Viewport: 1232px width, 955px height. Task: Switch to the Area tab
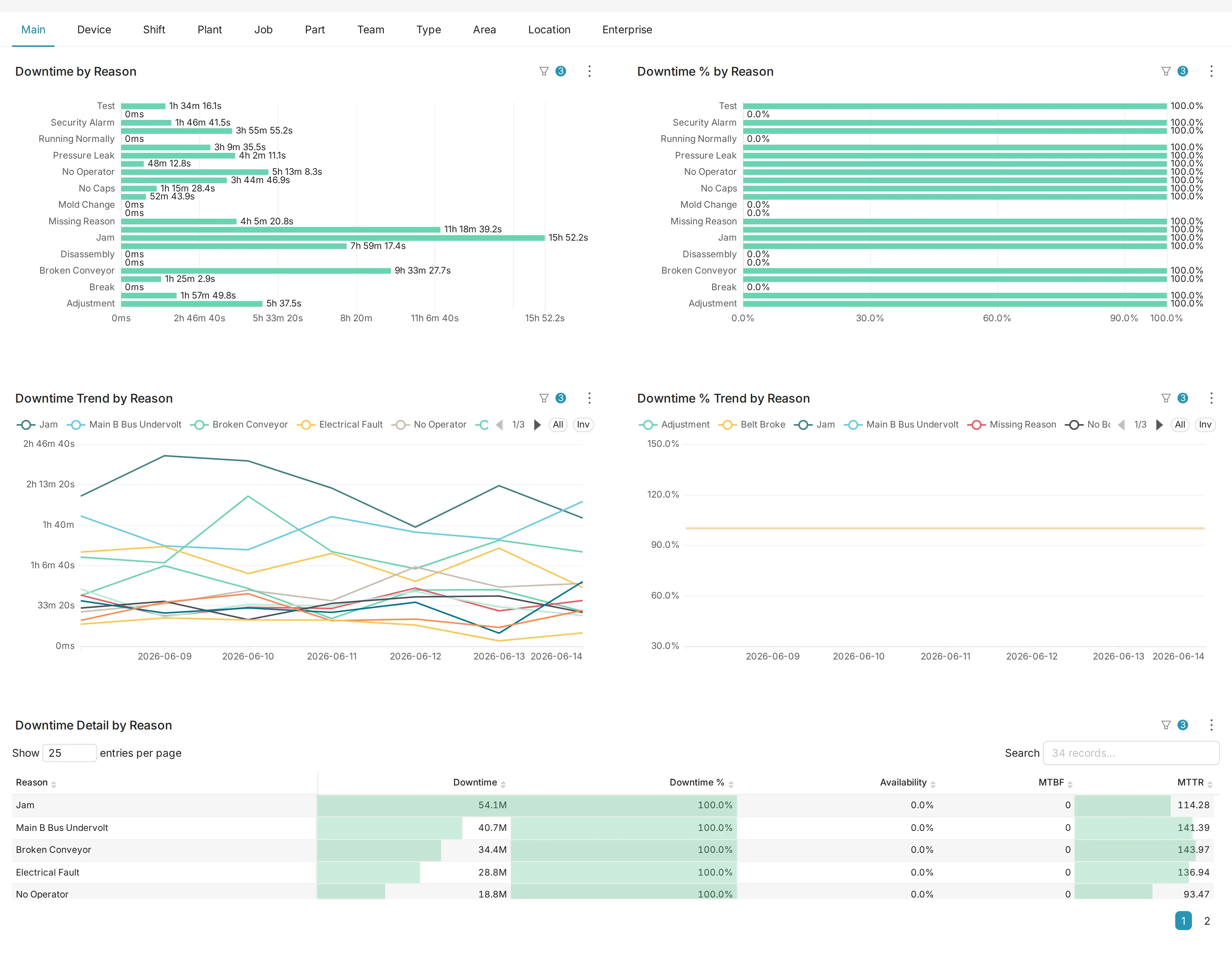point(485,30)
